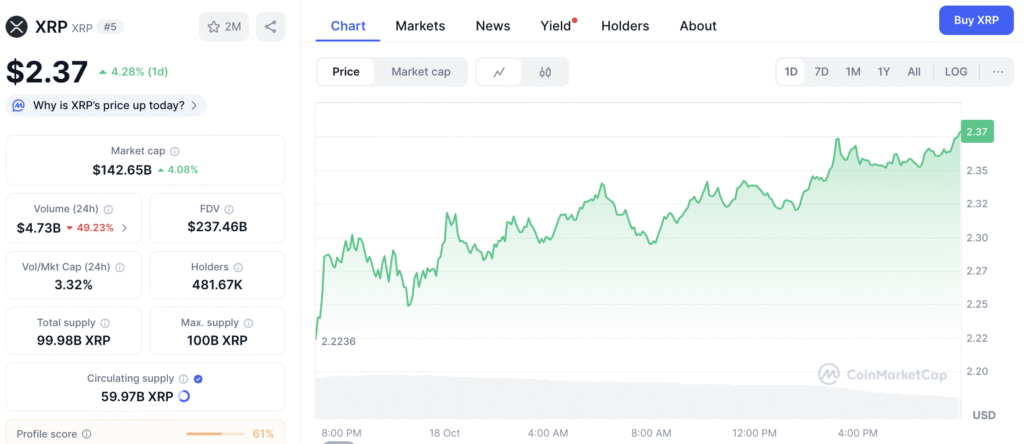
Task: Toggle the chart to Market cap view
Action: [x=420, y=72]
